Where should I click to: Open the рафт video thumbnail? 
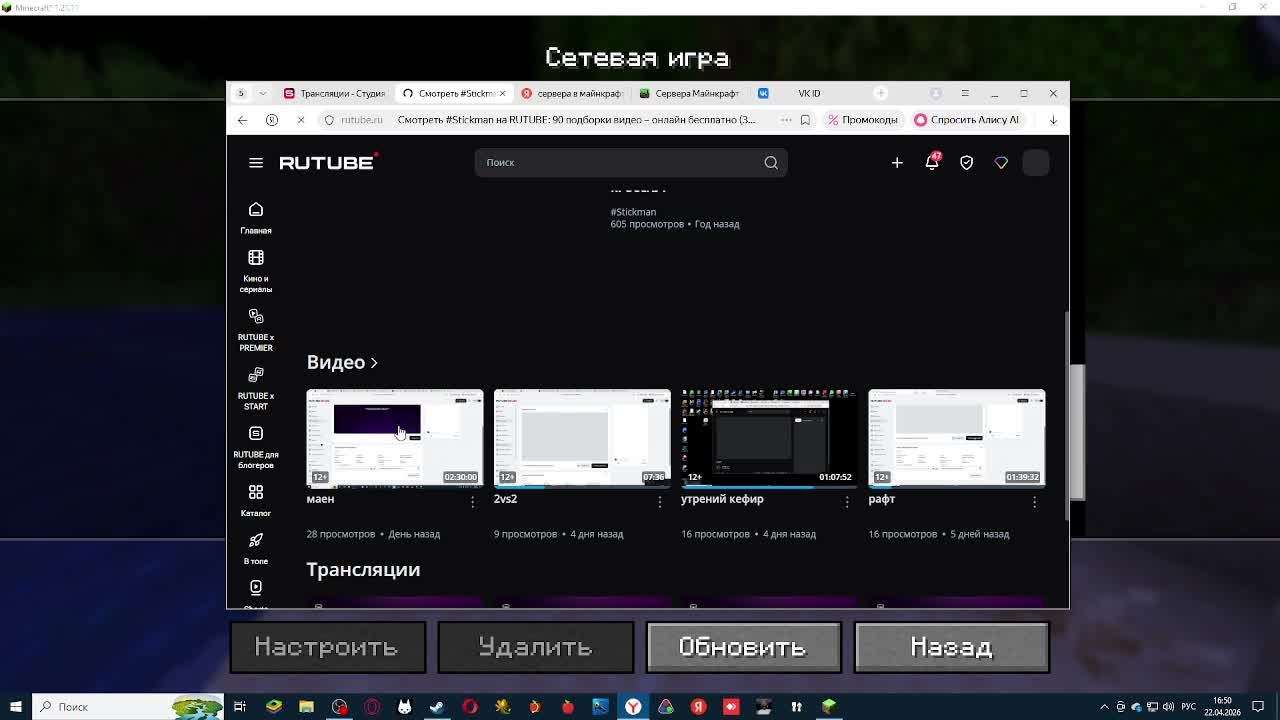[x=957, y=437]
